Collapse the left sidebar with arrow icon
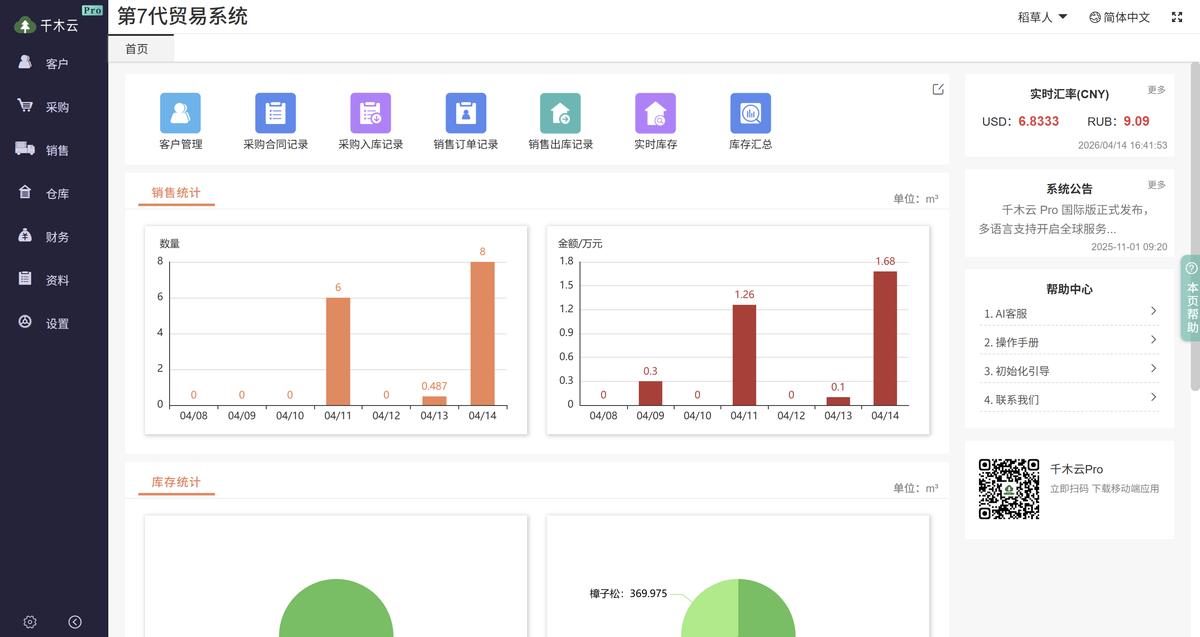This screenshot has width=1200, height=637. coord(75,622)
